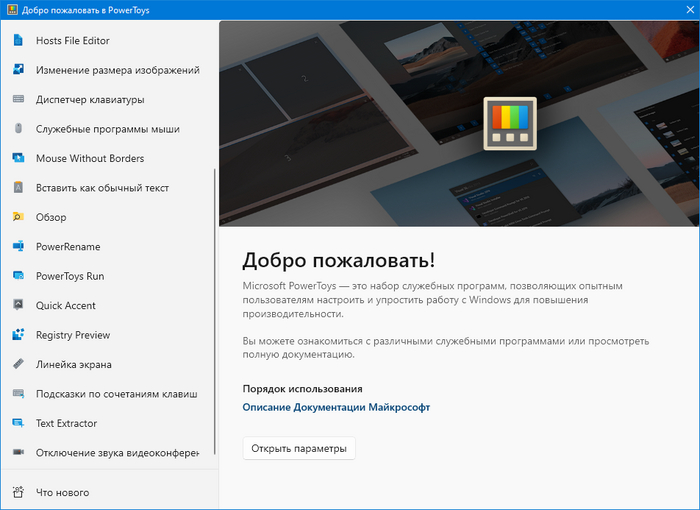Select the Registry Preview label
The width and height of the screenshot is (700, 510).
point(73,335)
